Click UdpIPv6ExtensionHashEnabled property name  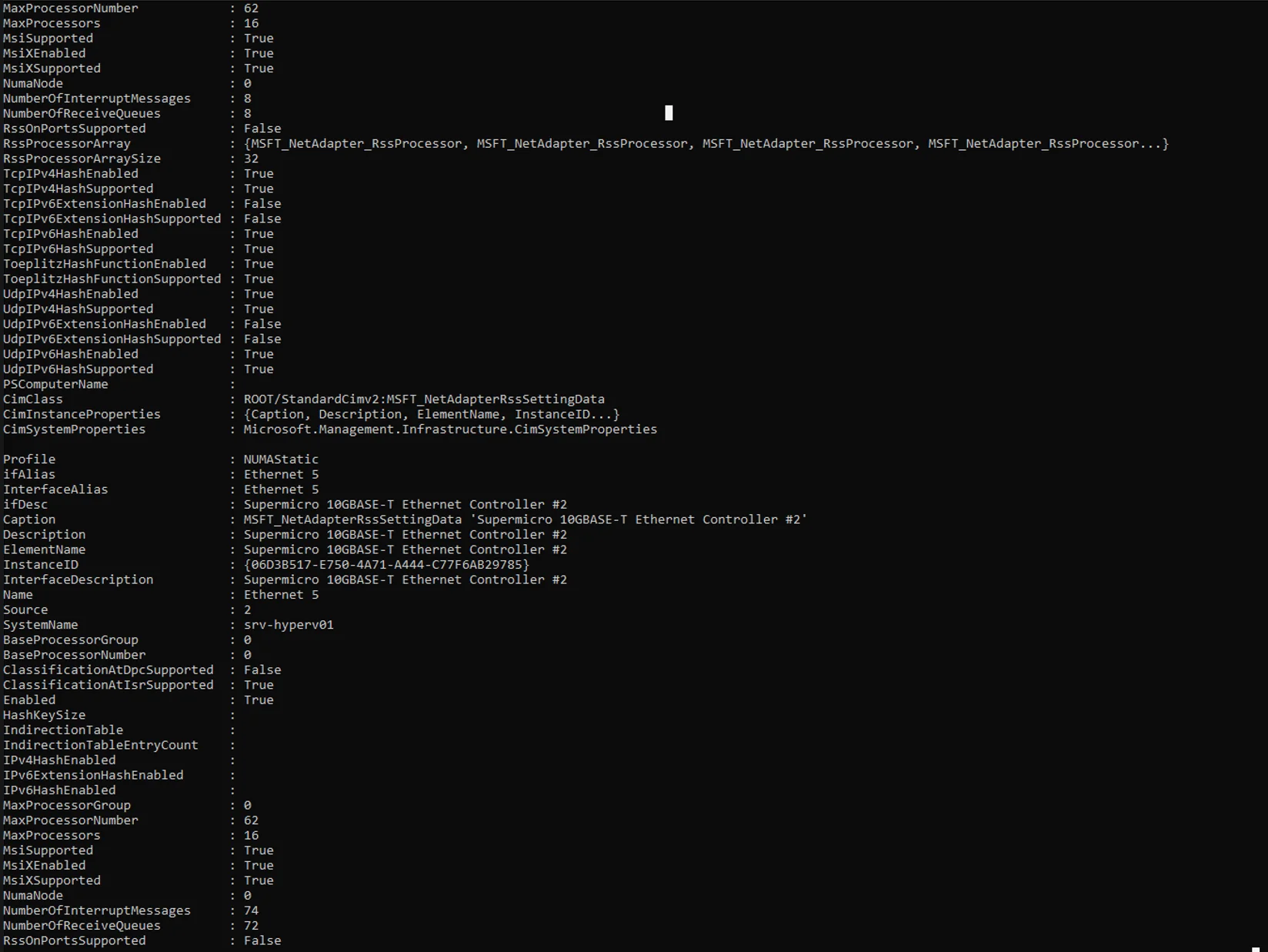[x=105, y=323]
